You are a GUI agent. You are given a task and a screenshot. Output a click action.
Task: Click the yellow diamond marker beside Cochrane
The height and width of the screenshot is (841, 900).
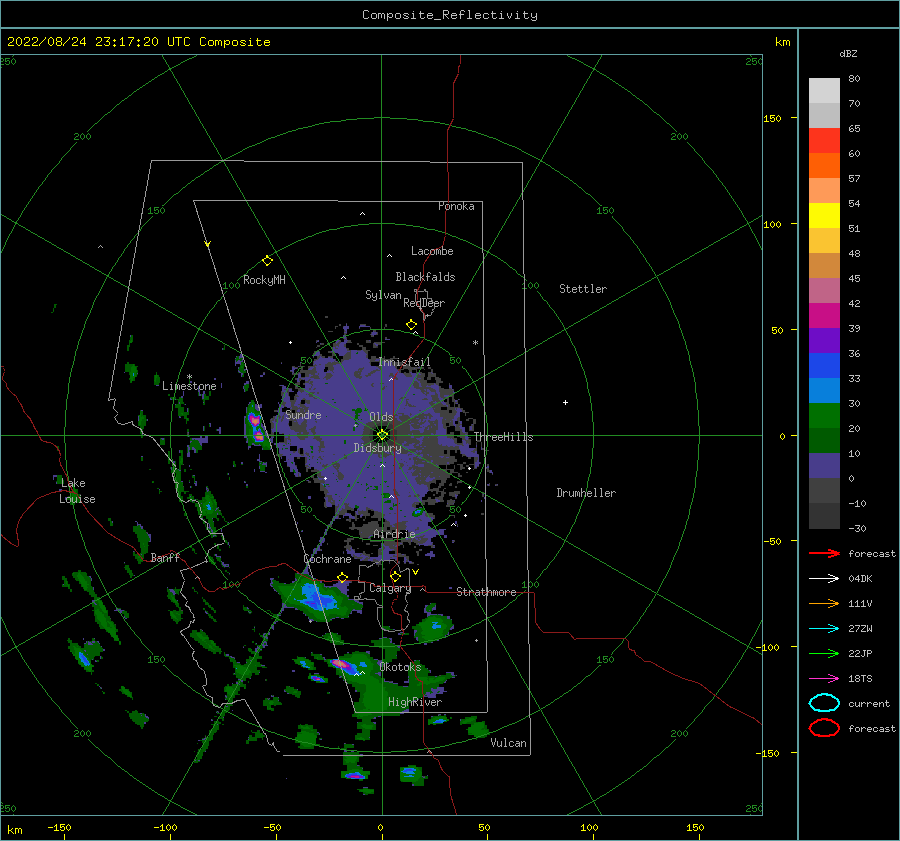click(x=343, y=577)
